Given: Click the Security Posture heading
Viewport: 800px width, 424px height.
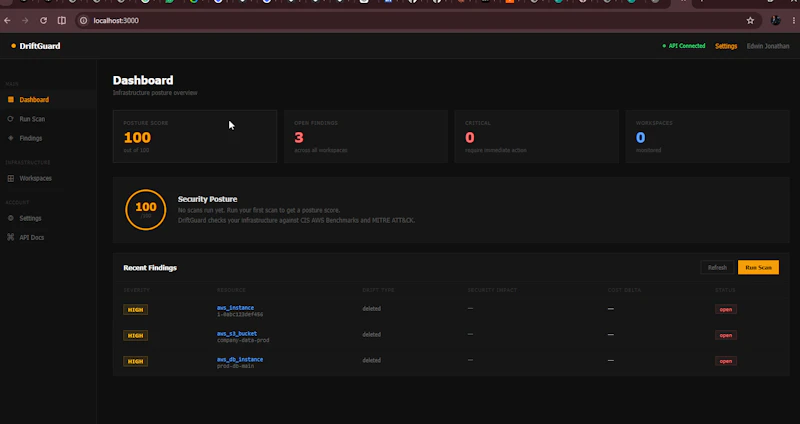Looking at the screenshot, I should (207, 199).
